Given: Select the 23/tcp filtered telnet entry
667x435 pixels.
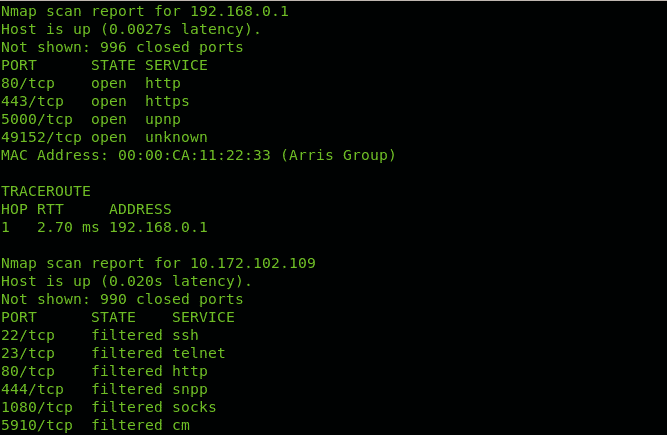Looking at the screenshot, I should [113, 353].
